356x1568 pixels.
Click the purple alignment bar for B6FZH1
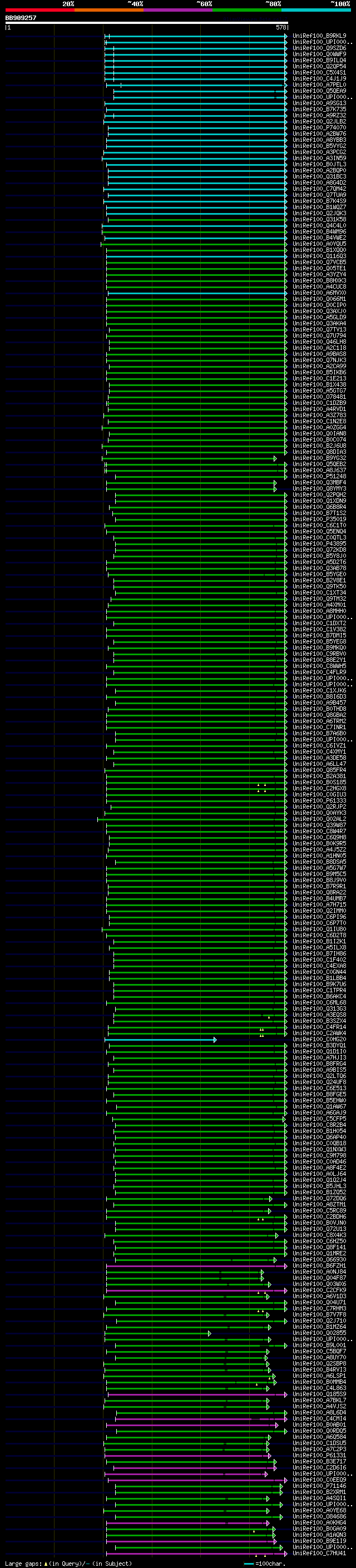197,1265
